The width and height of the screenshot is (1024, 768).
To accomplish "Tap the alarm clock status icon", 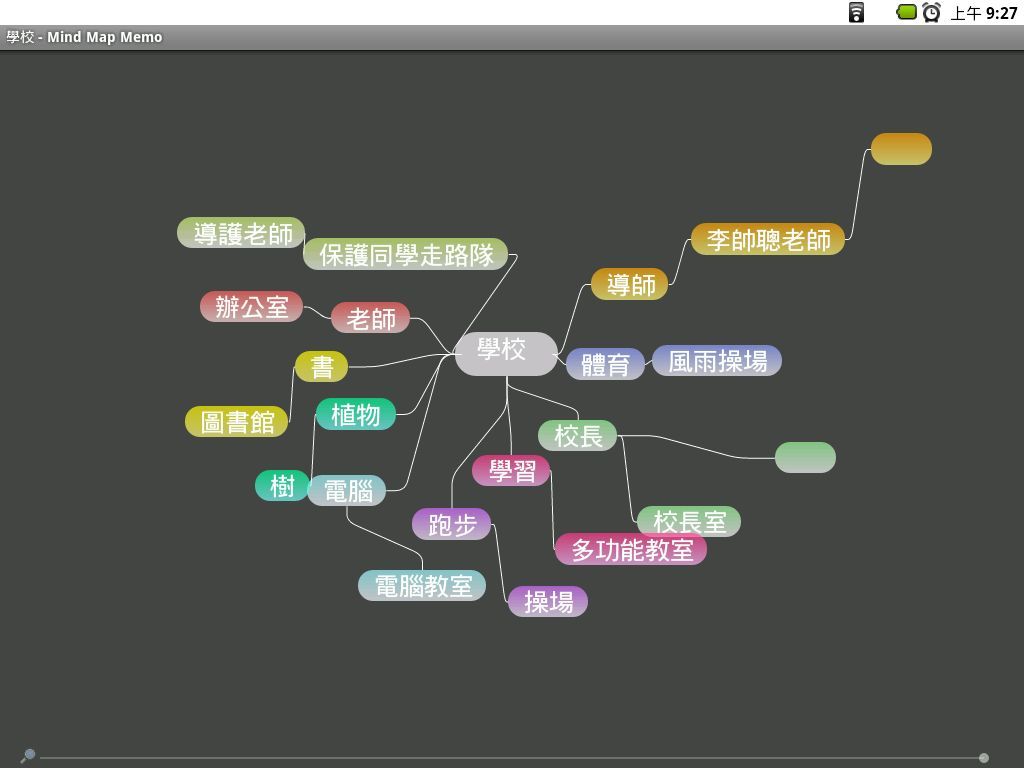I will [x=931, y=13].
